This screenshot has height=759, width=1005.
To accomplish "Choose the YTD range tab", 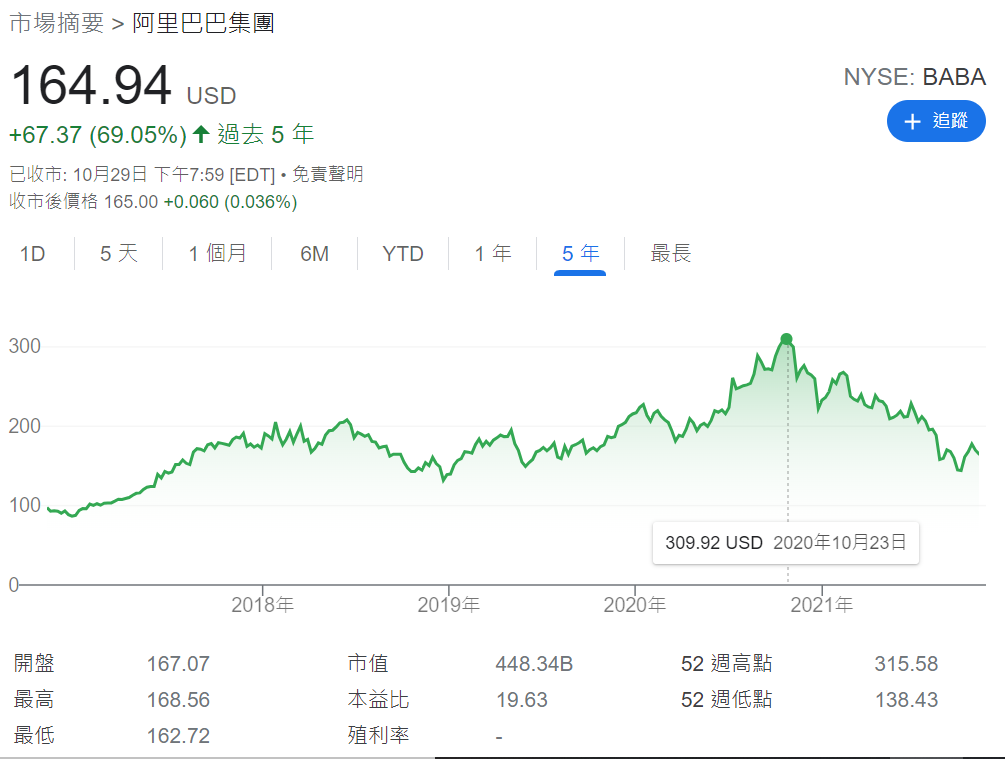I will pos(403,254).
